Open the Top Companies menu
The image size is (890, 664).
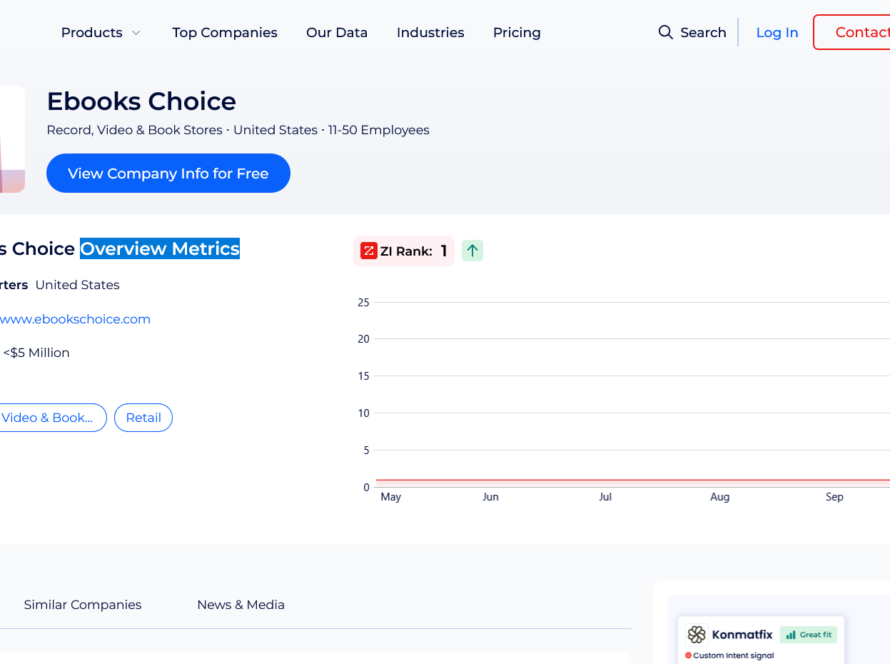(224, 32)
